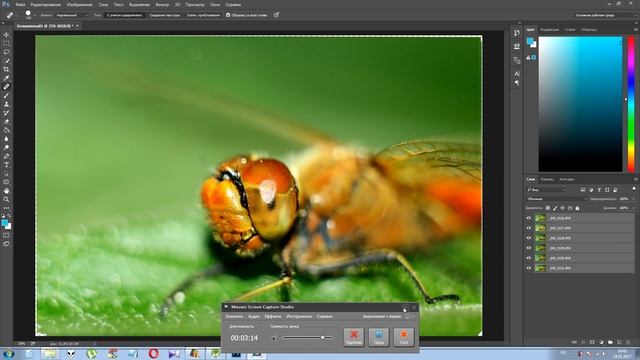Select 'Создание текстуры' healing type
640x360 pixels.
(x=165, y=15)
